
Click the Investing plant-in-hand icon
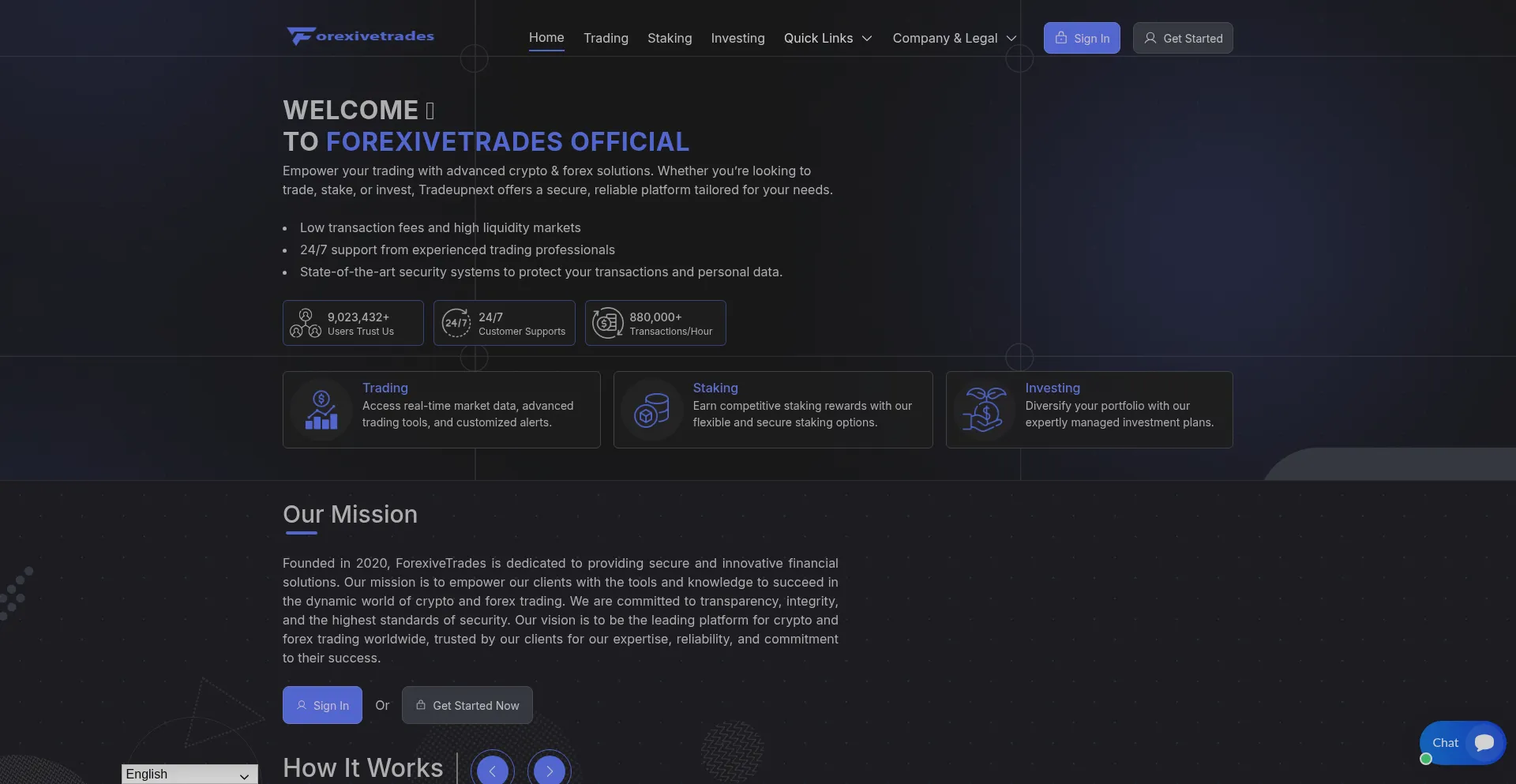984,410
